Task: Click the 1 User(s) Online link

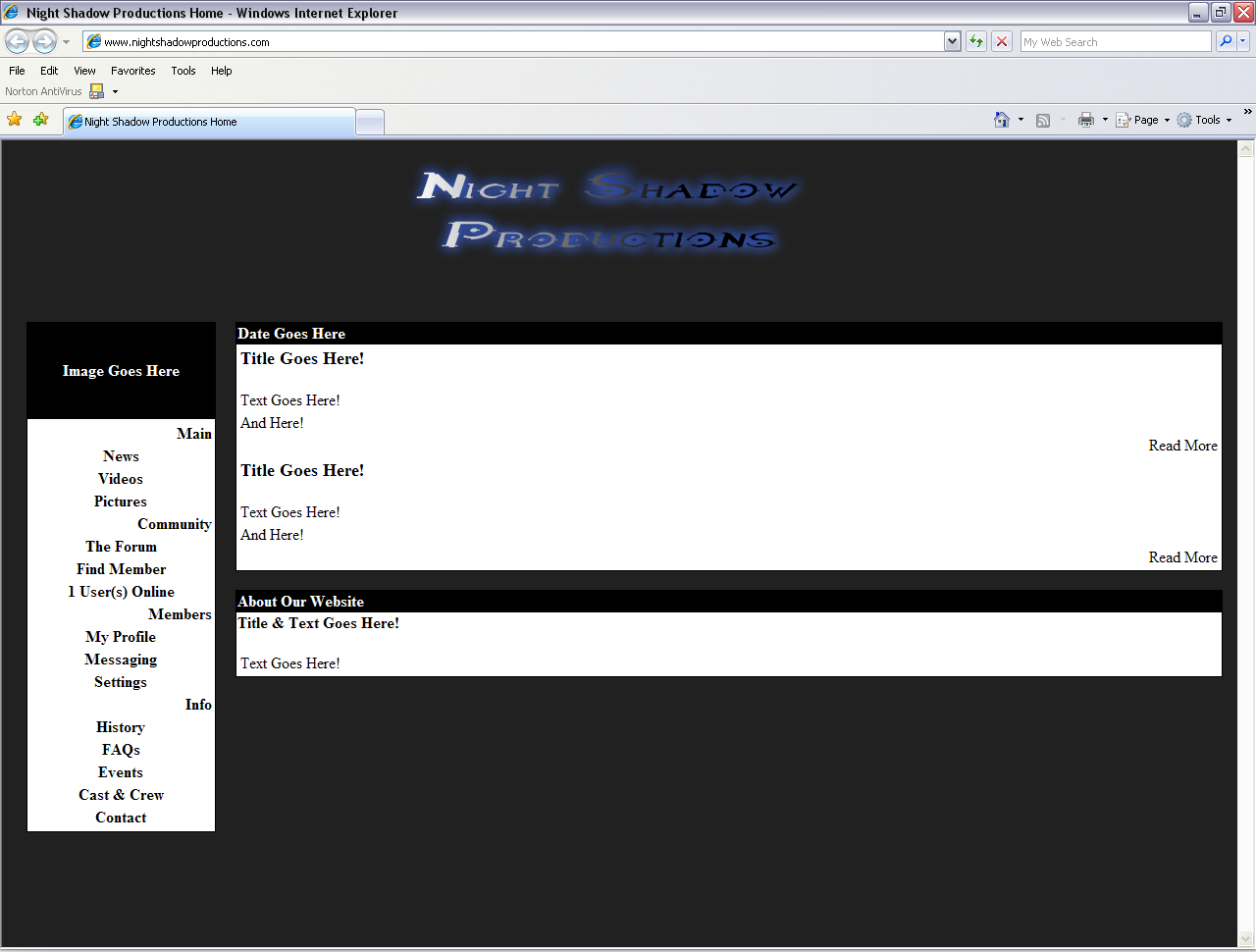Action: click(x=121, y=592)
